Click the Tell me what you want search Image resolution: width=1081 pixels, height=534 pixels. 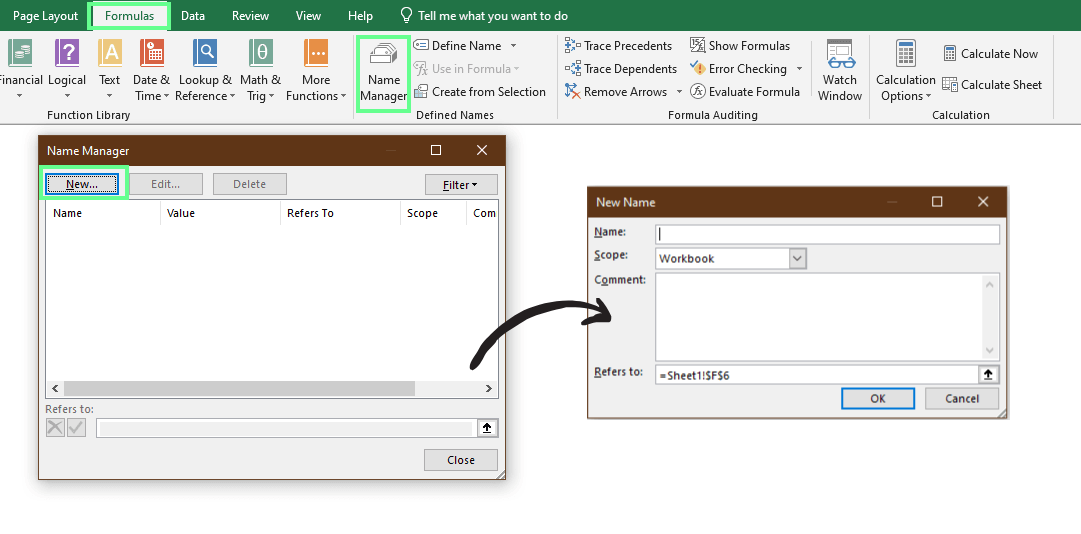(485, 16)
